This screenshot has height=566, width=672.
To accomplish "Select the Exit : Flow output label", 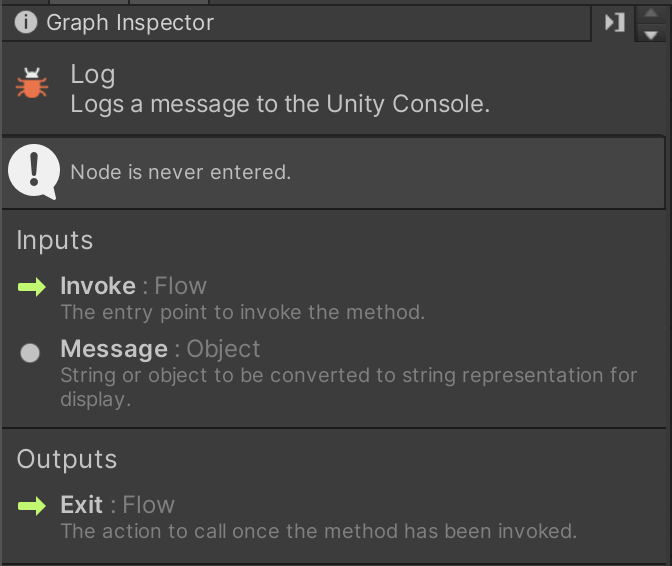I will tap(117, 505).
